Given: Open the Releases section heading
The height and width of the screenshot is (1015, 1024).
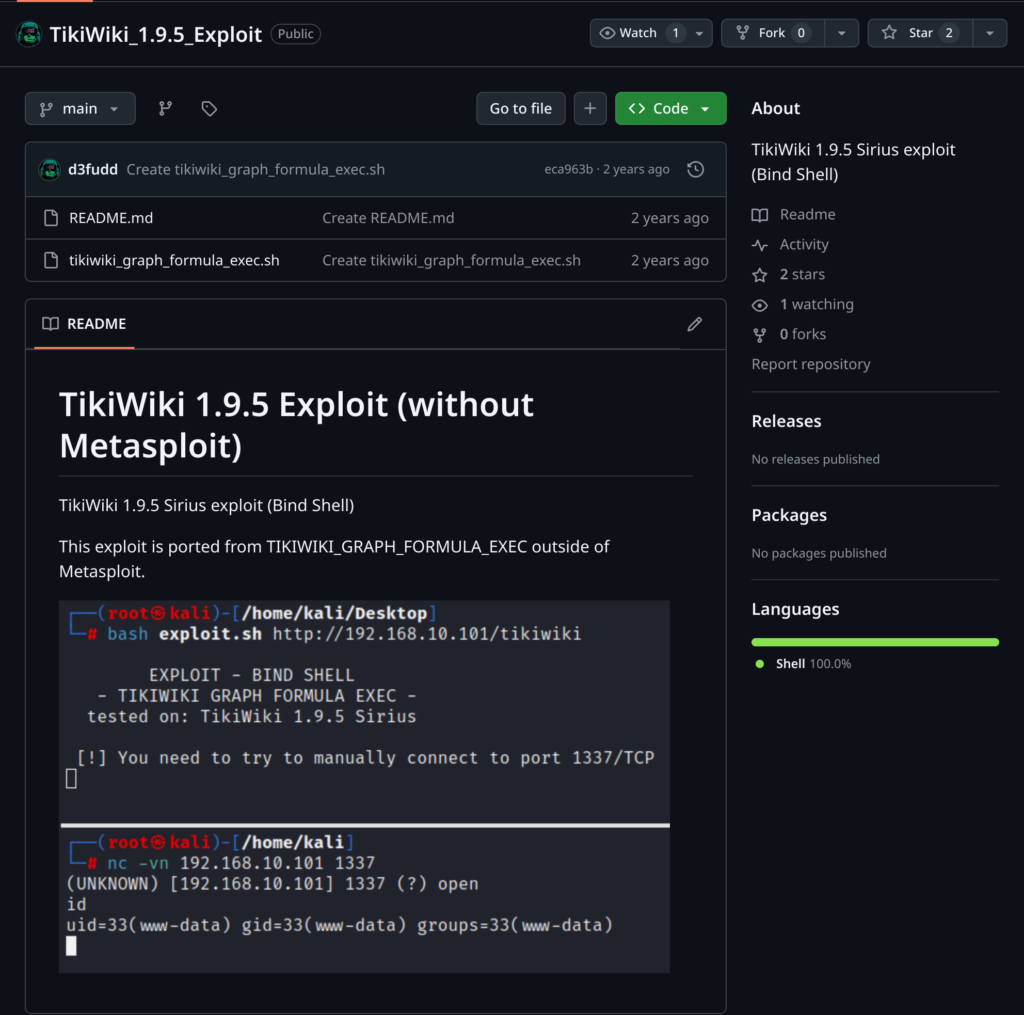Looking at the screenshot, I should click(x=786, y=421).
